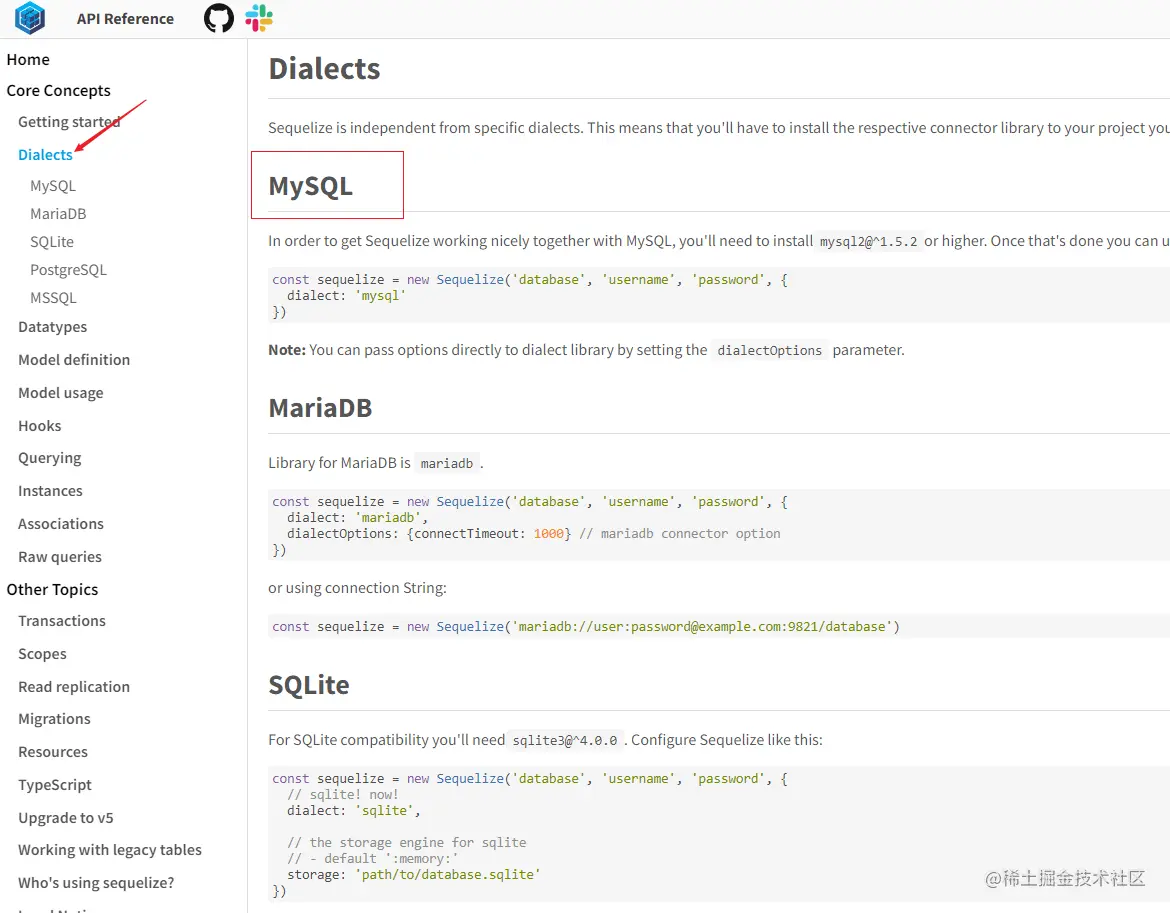Open the GitHub repository icon

coord(219,18)
